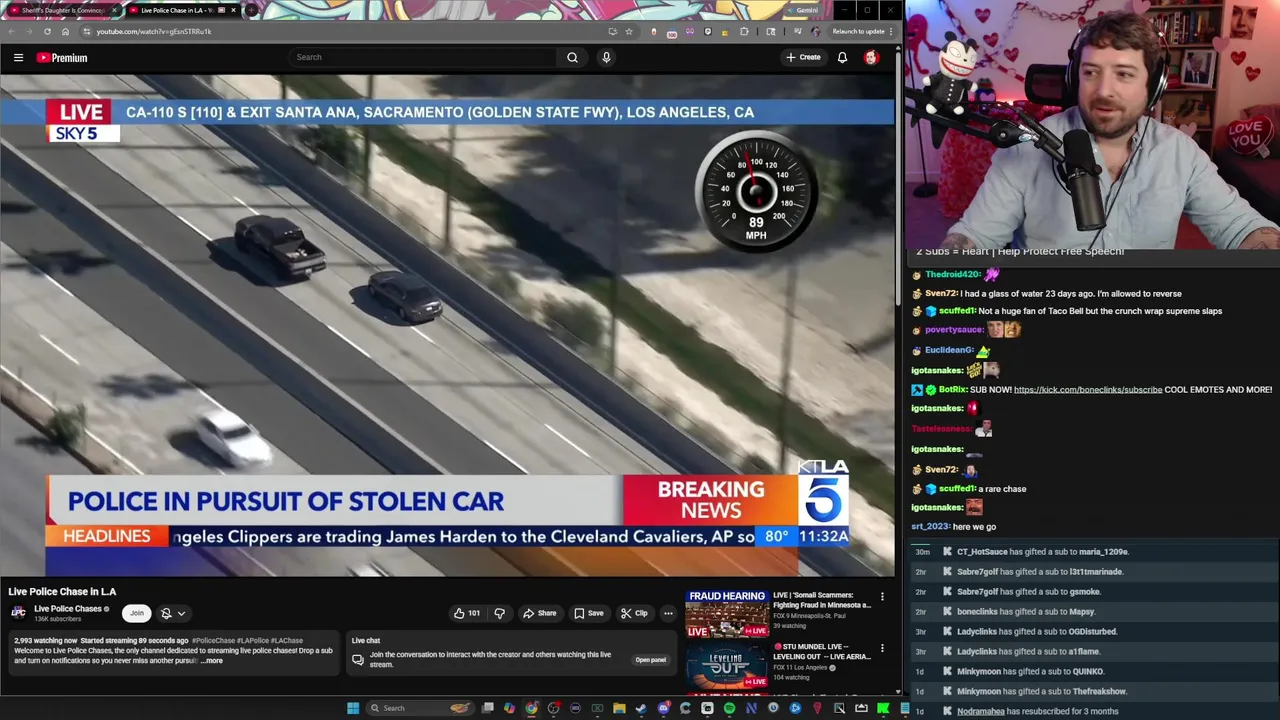1280x720 pixels.
Task: Open Leveling Out live video thumbnail
Action: 727,665
